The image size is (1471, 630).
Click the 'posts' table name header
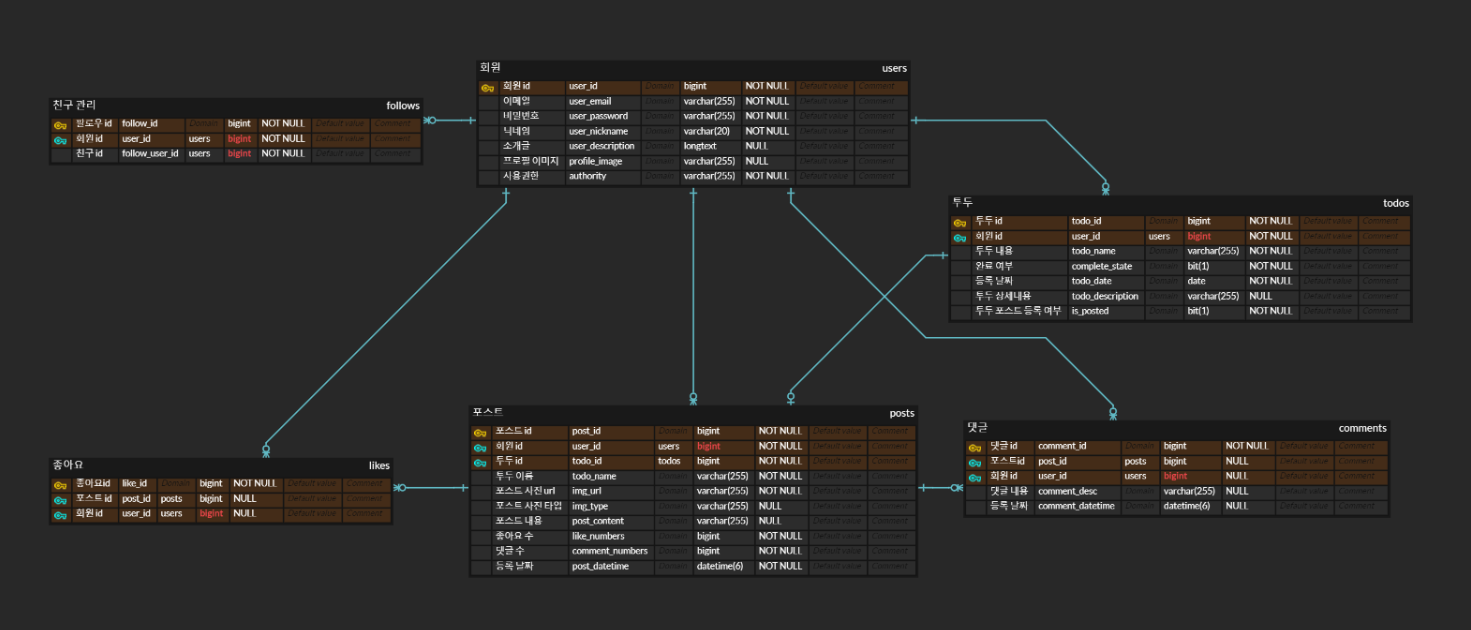click(901, 413)
